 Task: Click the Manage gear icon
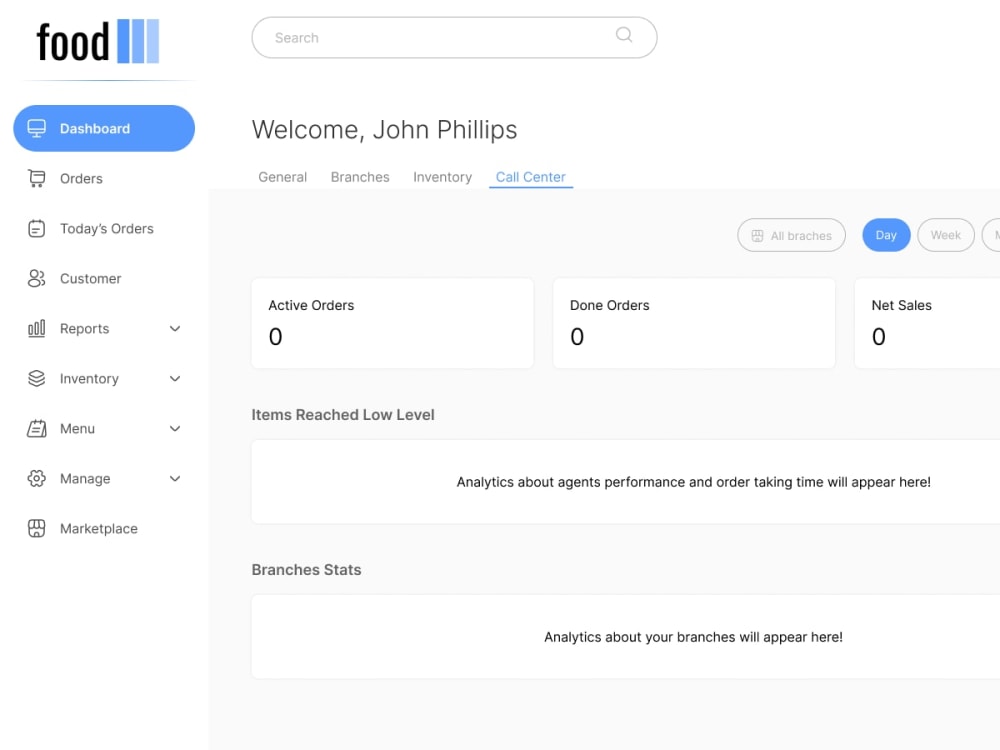(37, 478)
